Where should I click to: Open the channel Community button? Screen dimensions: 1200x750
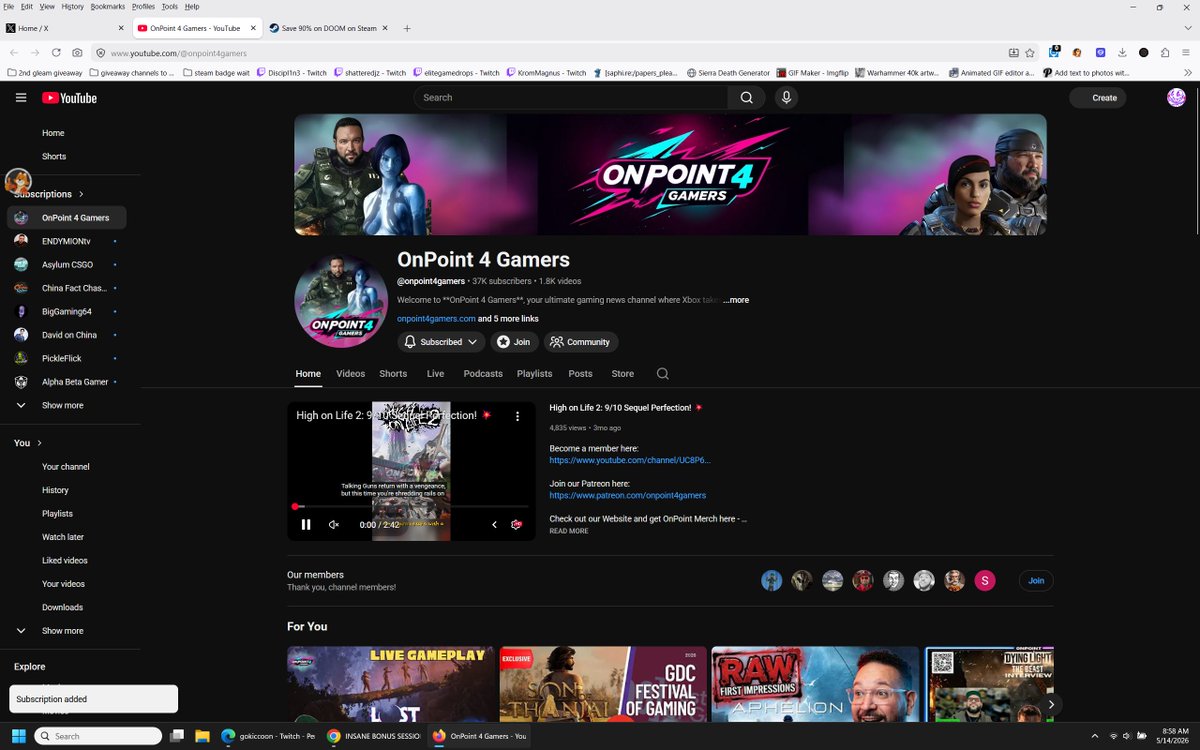pyautogui.click(x=581, y=342)
